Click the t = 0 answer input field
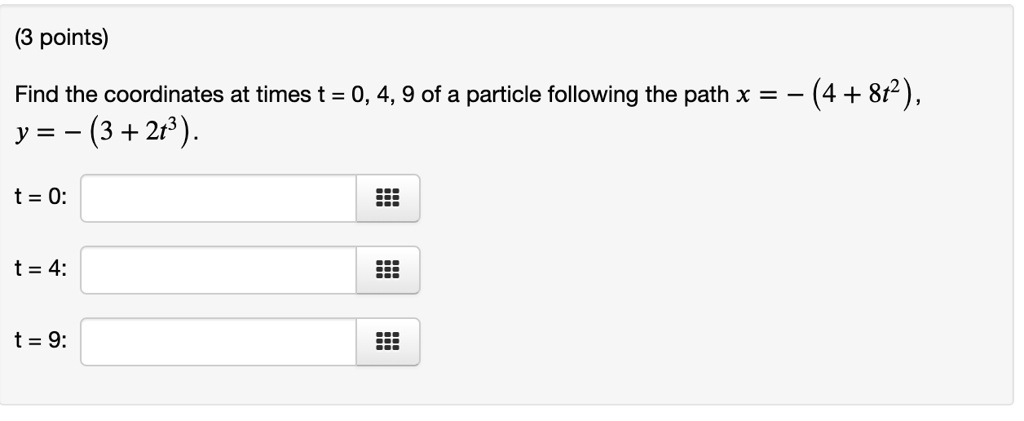Viewport: 1024px width, 421px height. (x=219, y=198)
